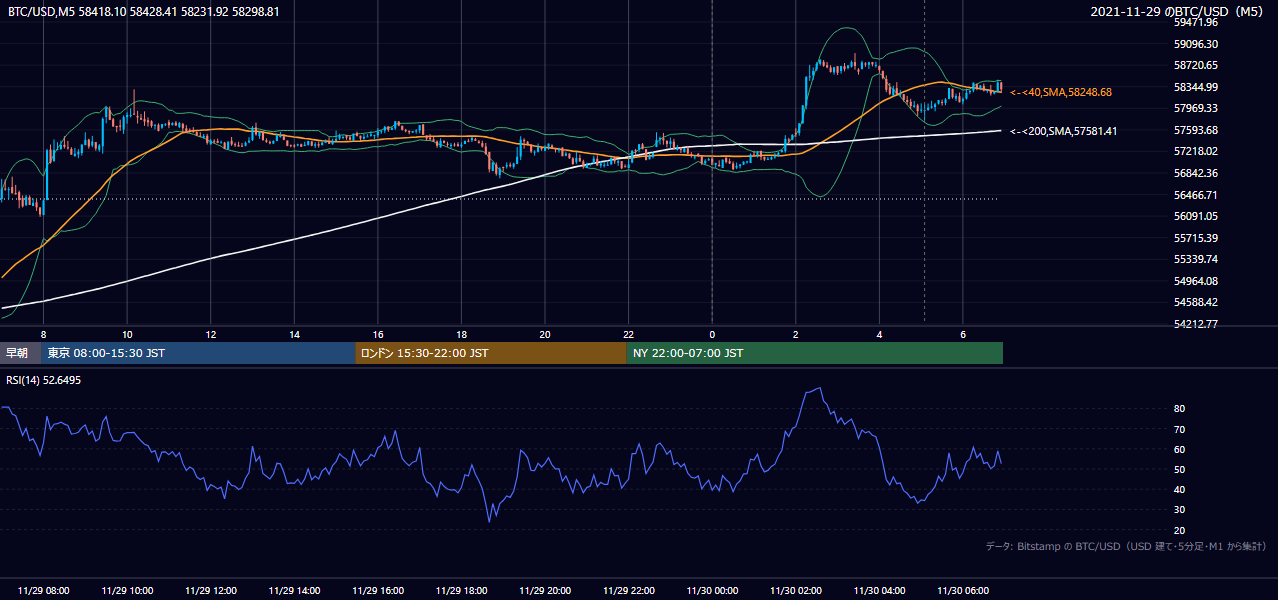
Task: Click the 11/29 08:00 date axis label
Action: pos(44,591)
